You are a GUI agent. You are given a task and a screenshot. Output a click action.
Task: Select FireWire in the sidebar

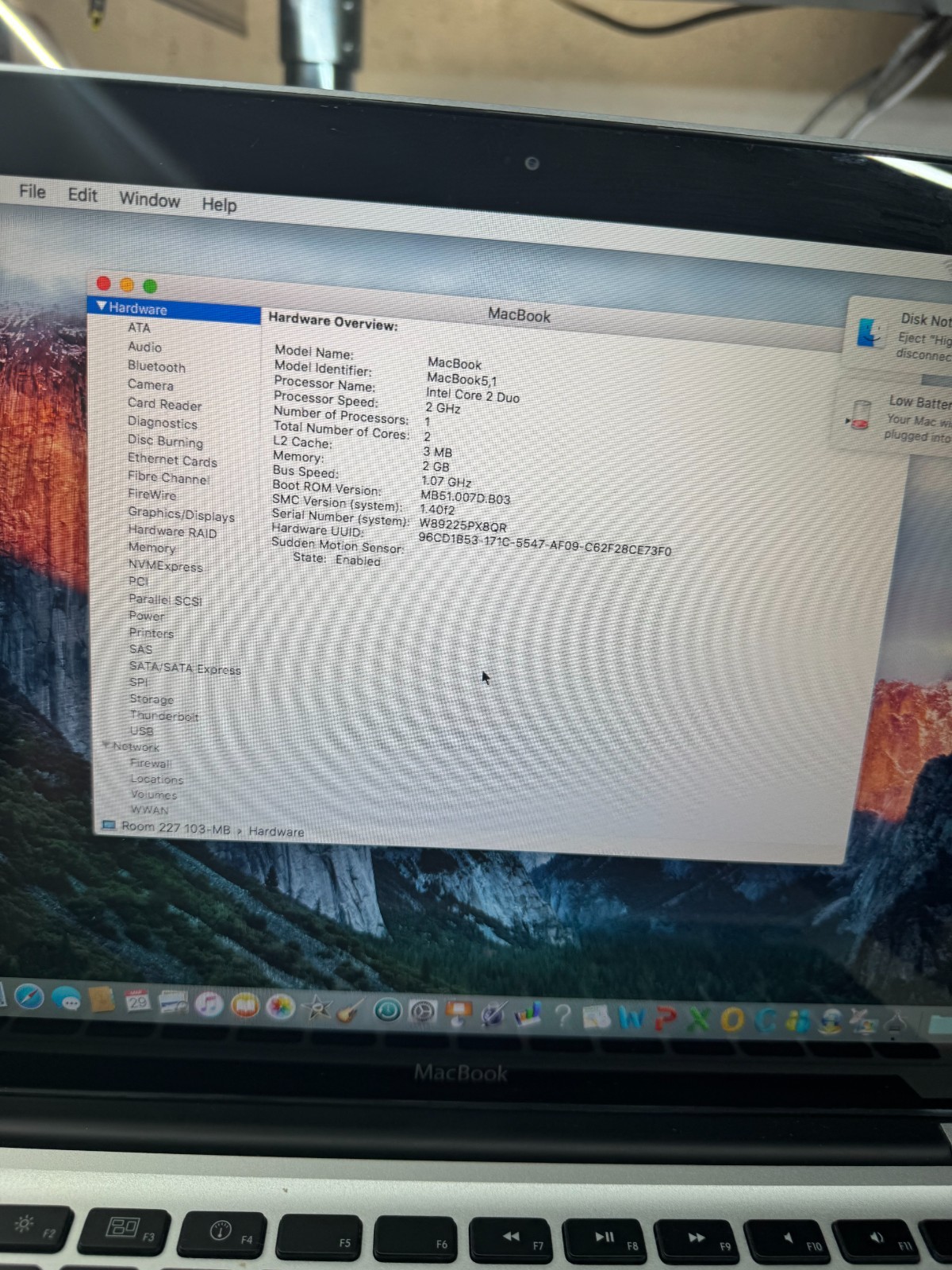(x=152, y=495)
